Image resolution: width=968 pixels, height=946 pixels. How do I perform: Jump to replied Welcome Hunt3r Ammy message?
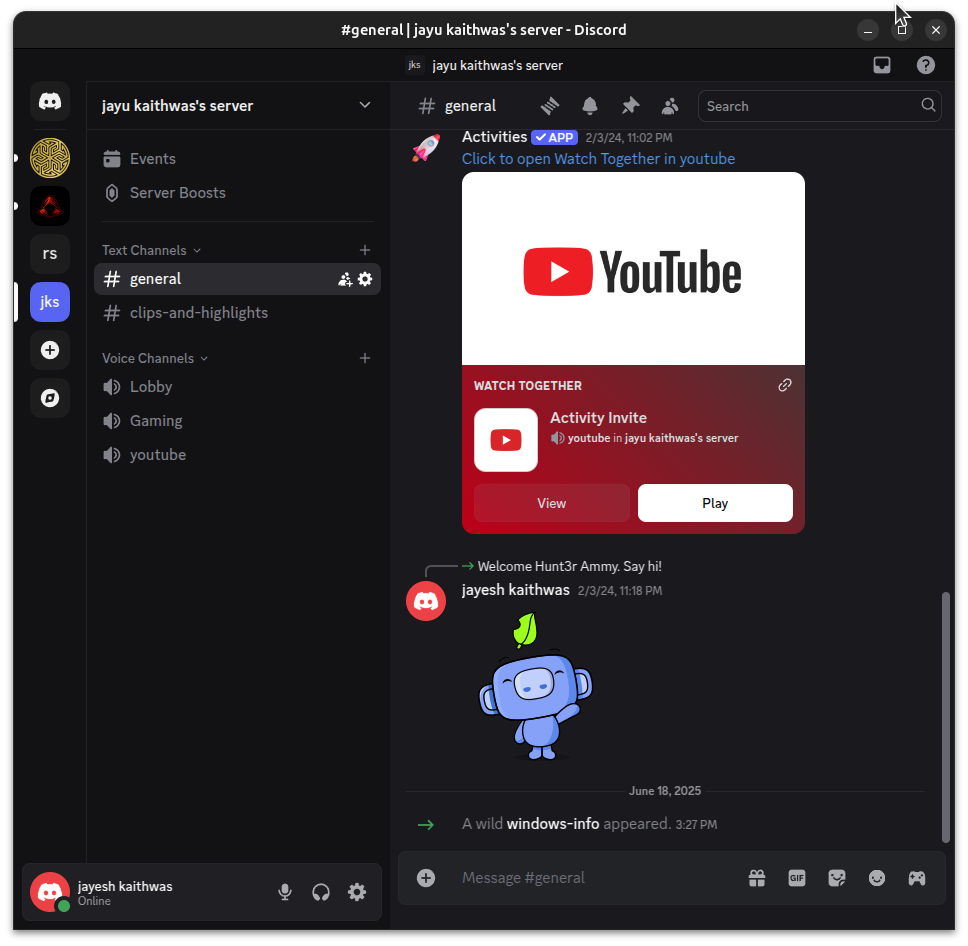[569, 566]
